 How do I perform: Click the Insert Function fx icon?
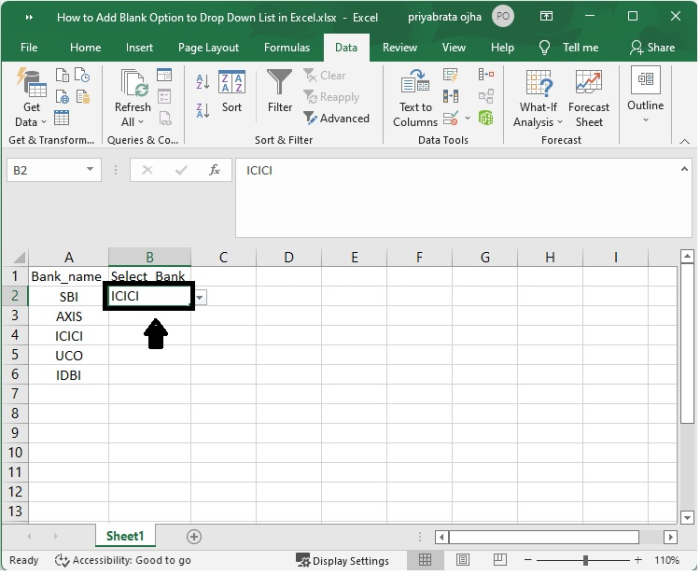(215, 170)
